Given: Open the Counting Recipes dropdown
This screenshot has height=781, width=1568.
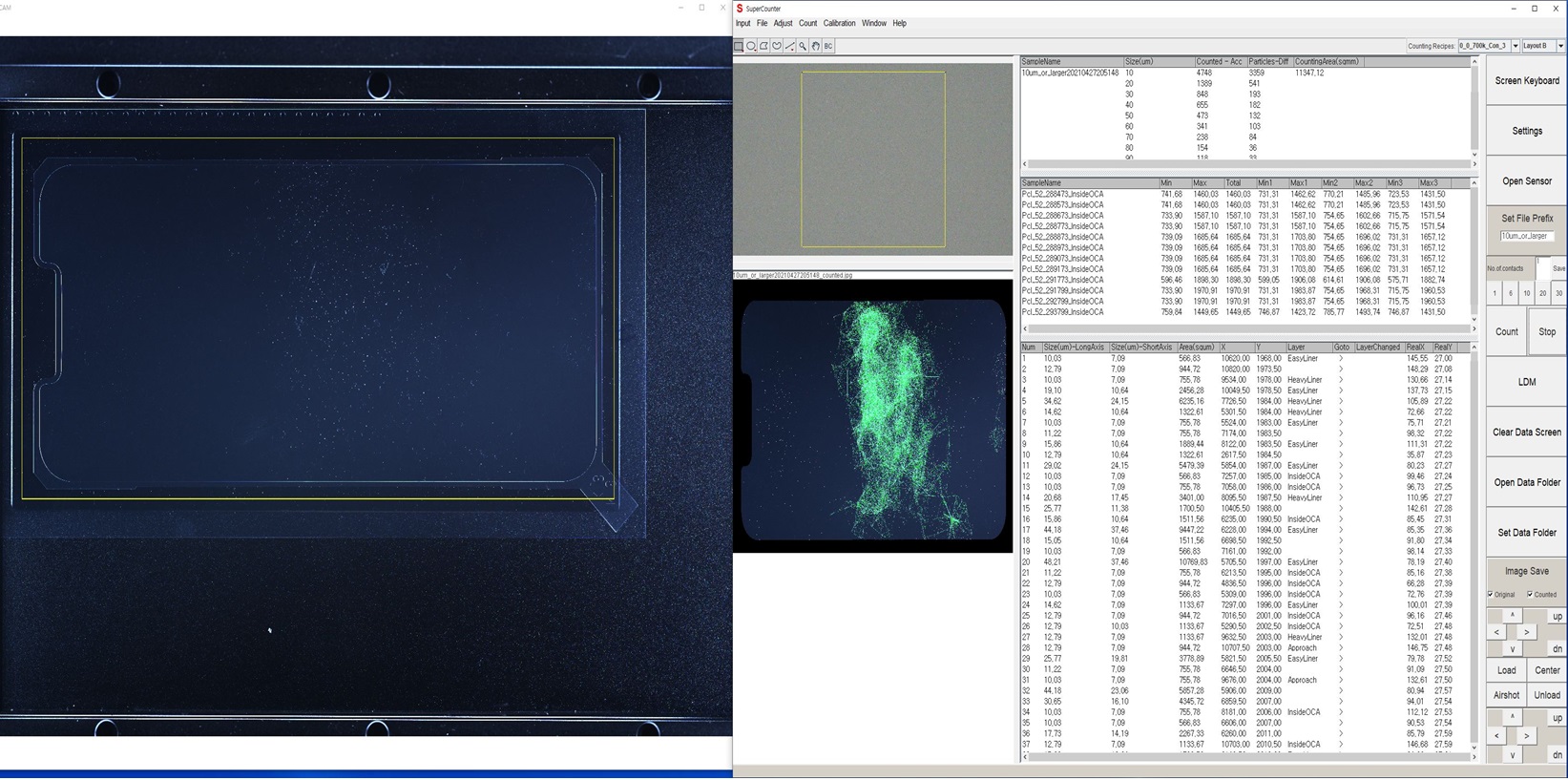Looking at the screenshot, I should 1515,46.
